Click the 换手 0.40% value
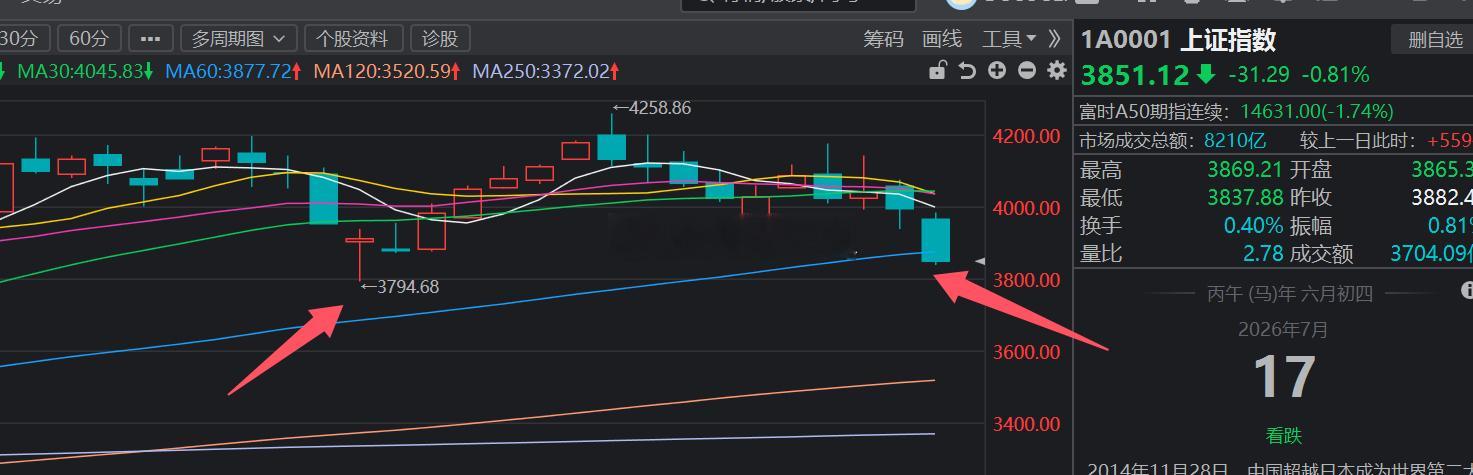This screenshot has width=1473, height=475. pos(1253,226)
